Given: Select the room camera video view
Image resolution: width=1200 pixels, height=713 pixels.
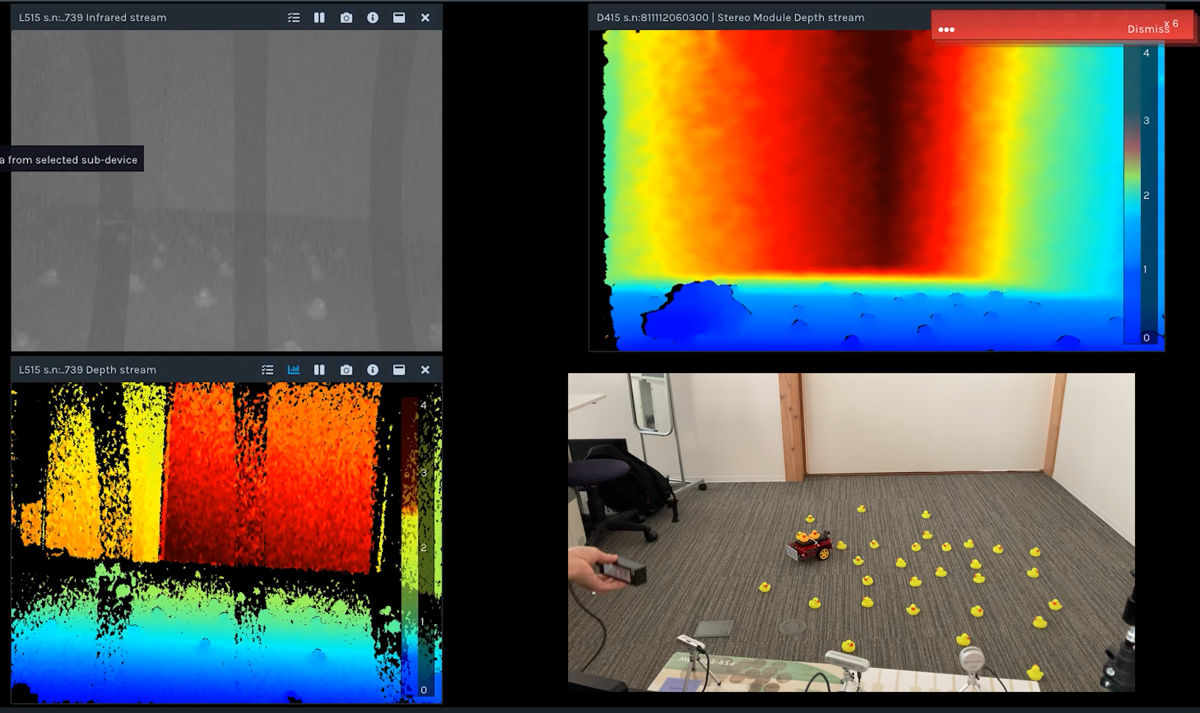Looking at the screenshot, I should click(x=851, y=532).
